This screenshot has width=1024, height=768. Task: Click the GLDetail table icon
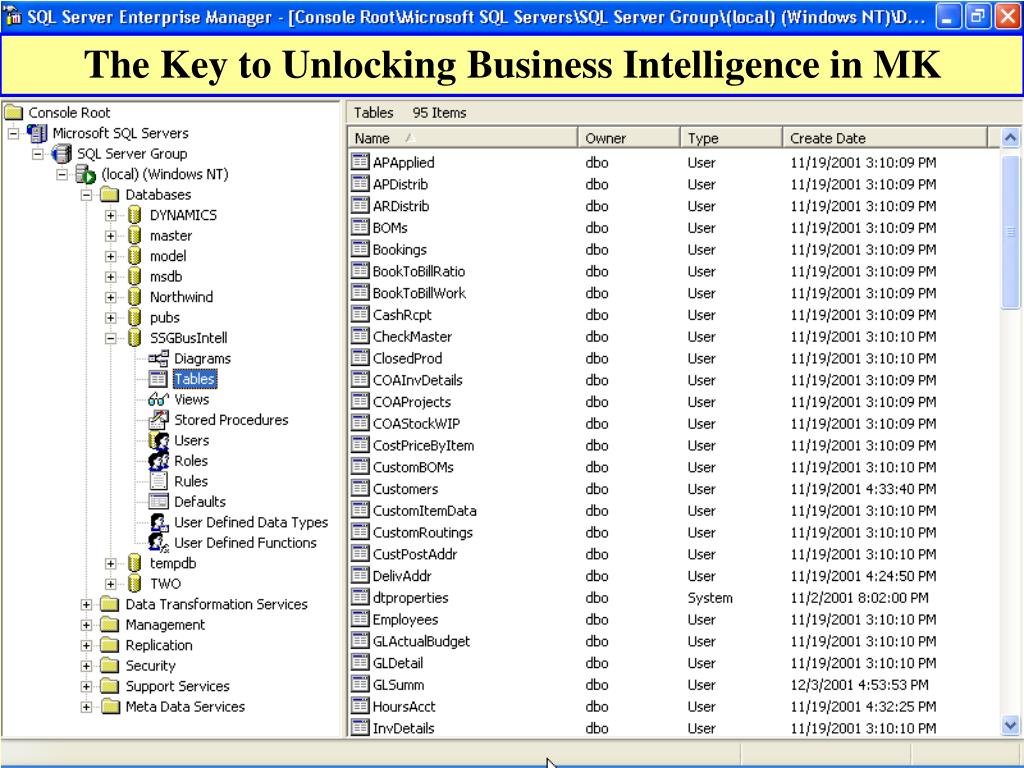[x=360, y=662]
